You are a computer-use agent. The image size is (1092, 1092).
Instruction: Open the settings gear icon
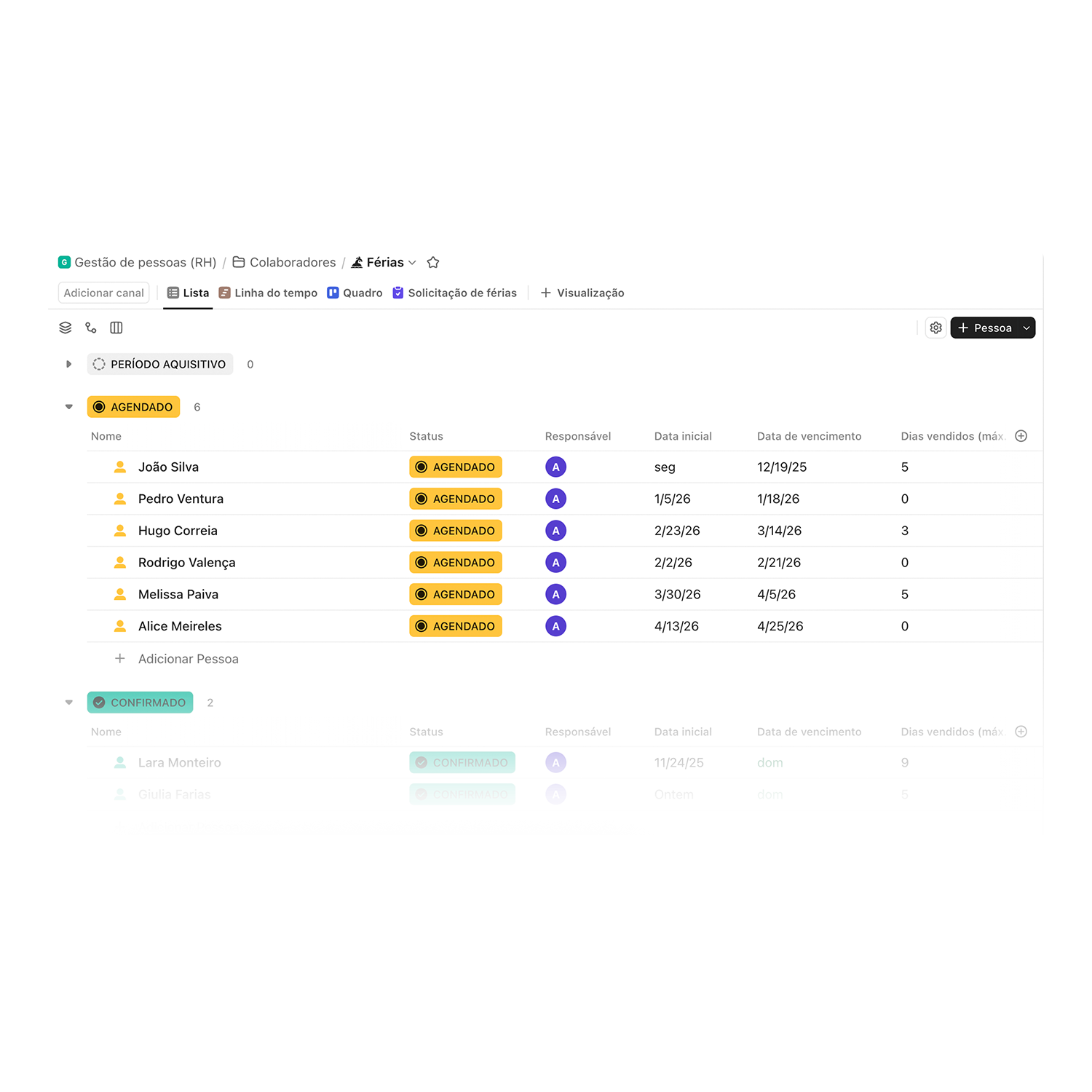point(935,328)
